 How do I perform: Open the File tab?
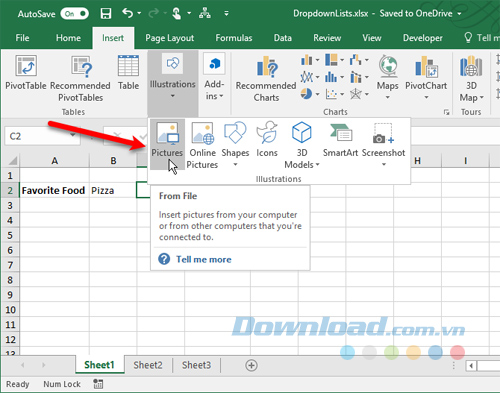22,38
